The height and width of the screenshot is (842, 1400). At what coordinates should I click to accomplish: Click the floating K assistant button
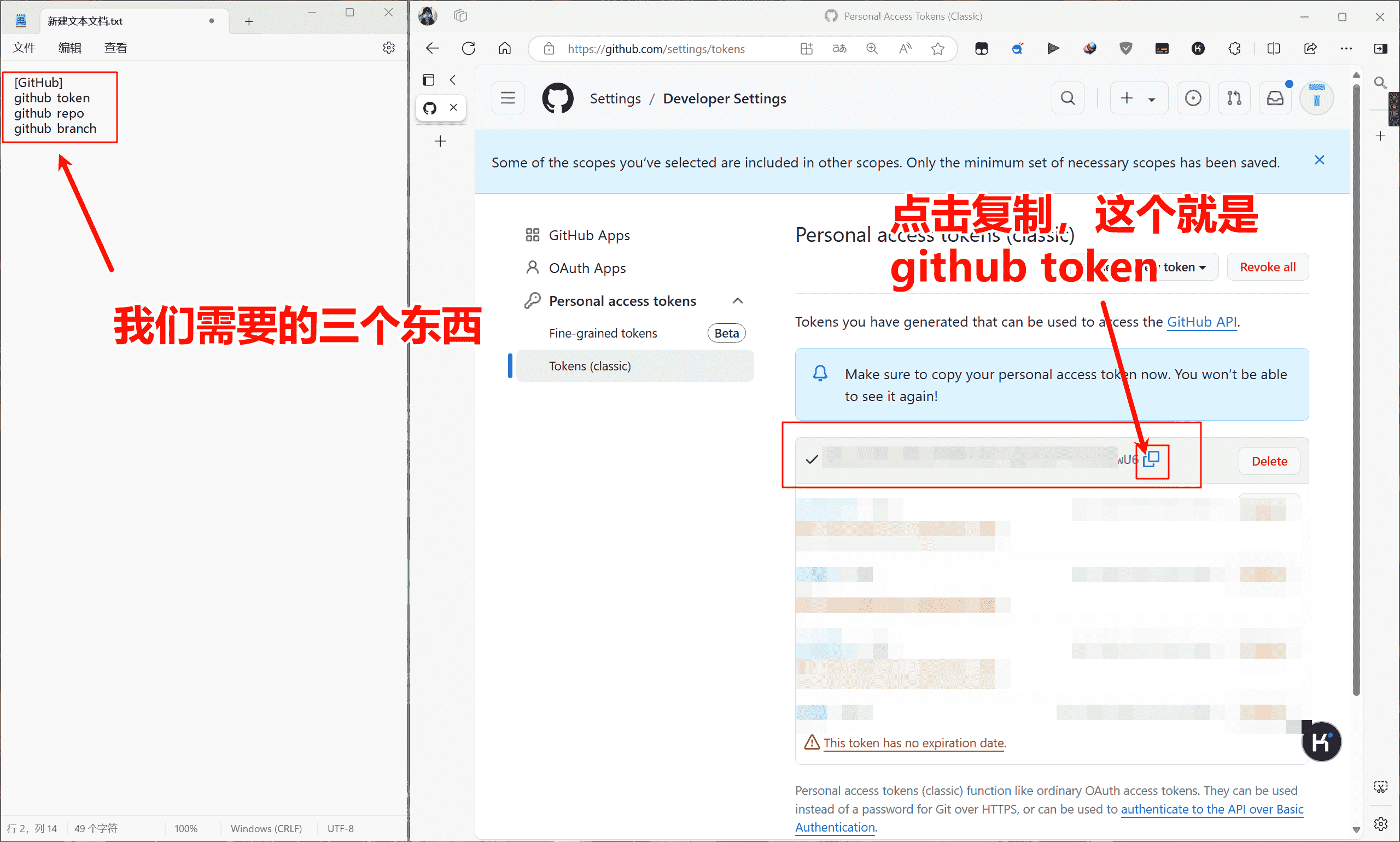coord(1321,741)
